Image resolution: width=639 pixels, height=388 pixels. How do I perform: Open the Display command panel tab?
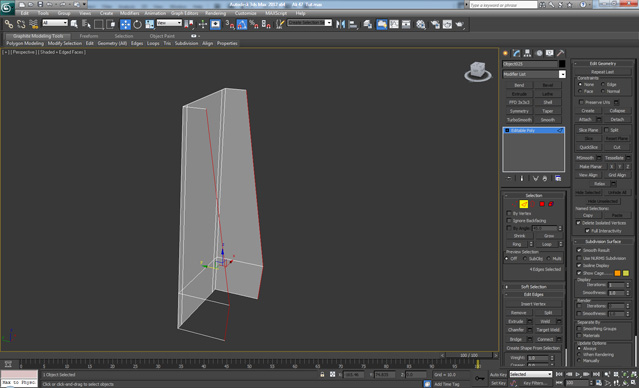click(x=550, y=53)
